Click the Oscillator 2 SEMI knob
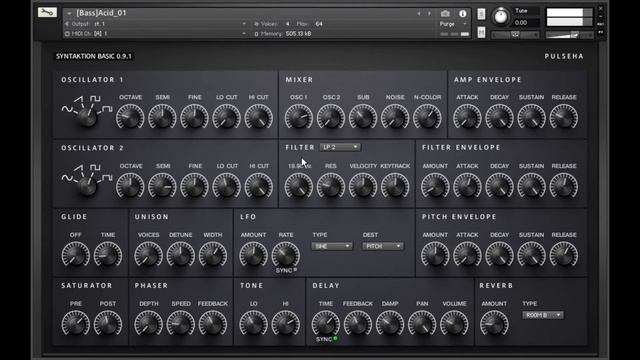Viewport: 640px width, 360px height. coord(162,186)
